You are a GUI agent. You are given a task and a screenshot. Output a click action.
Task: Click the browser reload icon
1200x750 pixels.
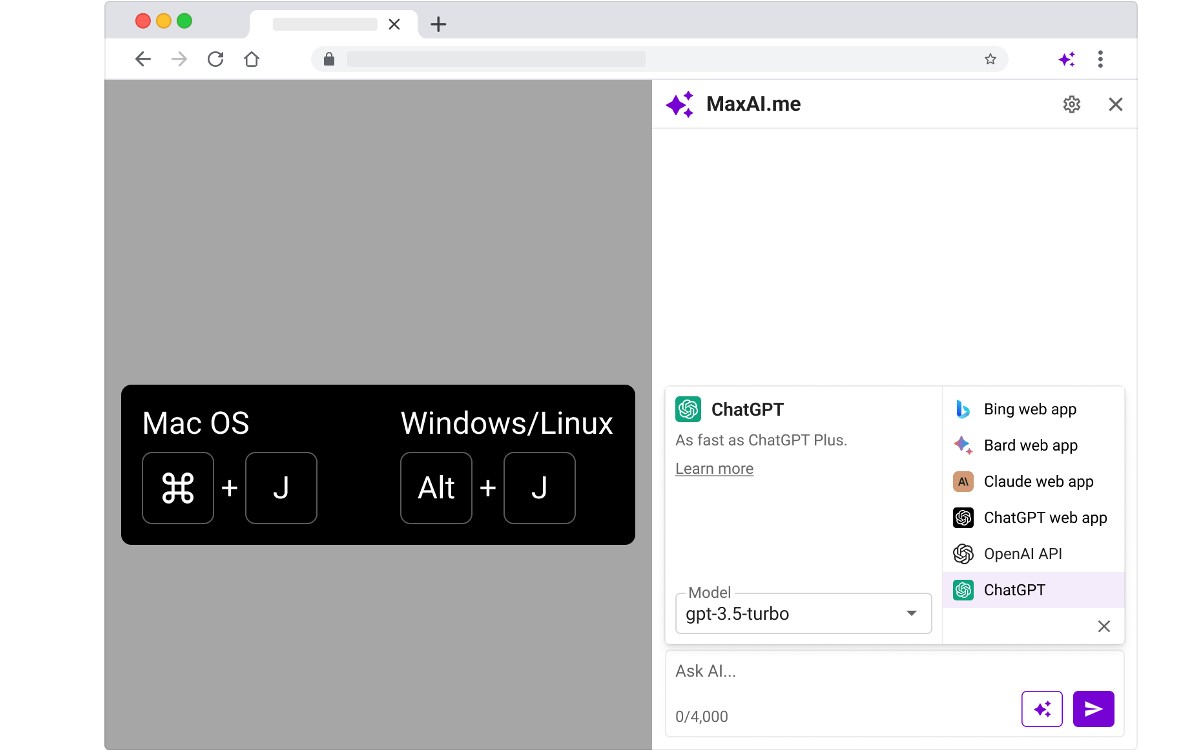pyautogui.click(x=215, y=59)
